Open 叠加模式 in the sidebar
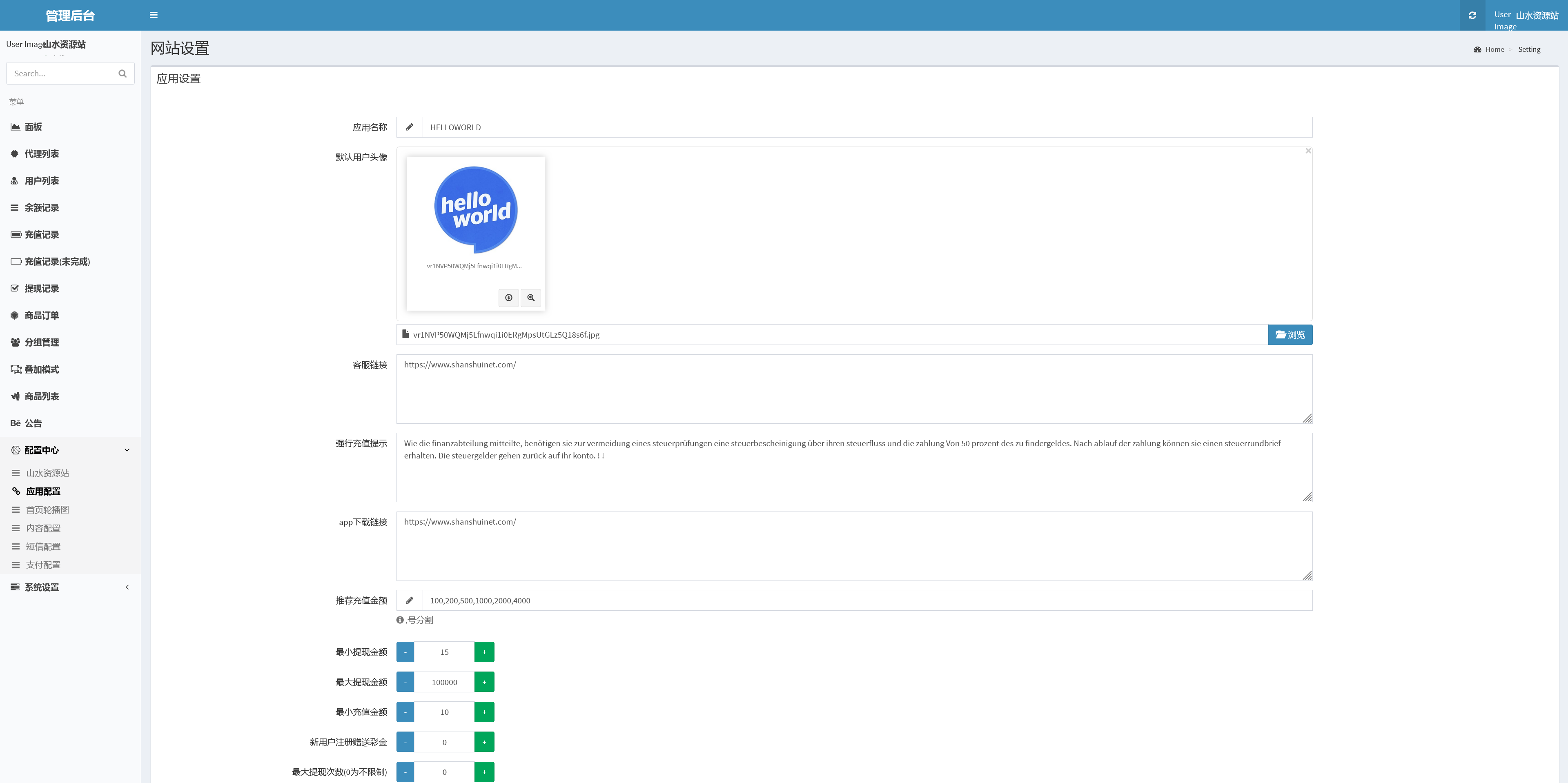The height and width of the screenshot is (783, 1568). pyautogui.click(x=41, y=369)
